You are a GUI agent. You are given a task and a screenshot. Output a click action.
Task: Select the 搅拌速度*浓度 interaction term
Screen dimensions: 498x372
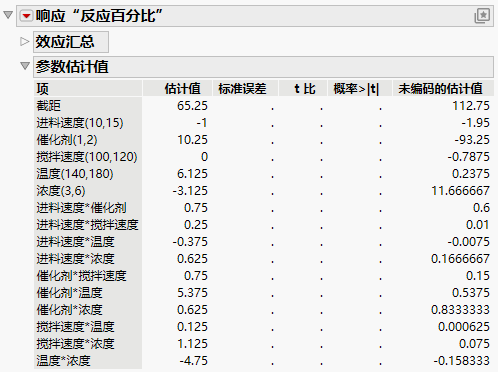[75, 344]
